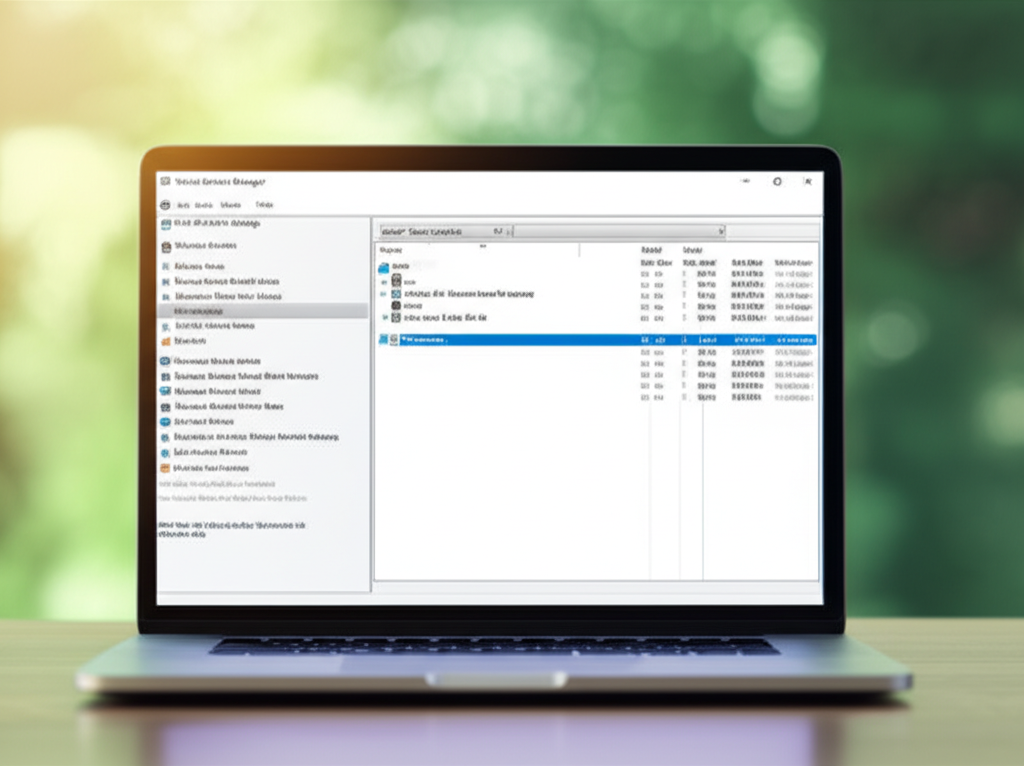Screen dimensions: 1024x766
Task: Select the gray highlighted sidebar entry
Action: coord(262,311)
